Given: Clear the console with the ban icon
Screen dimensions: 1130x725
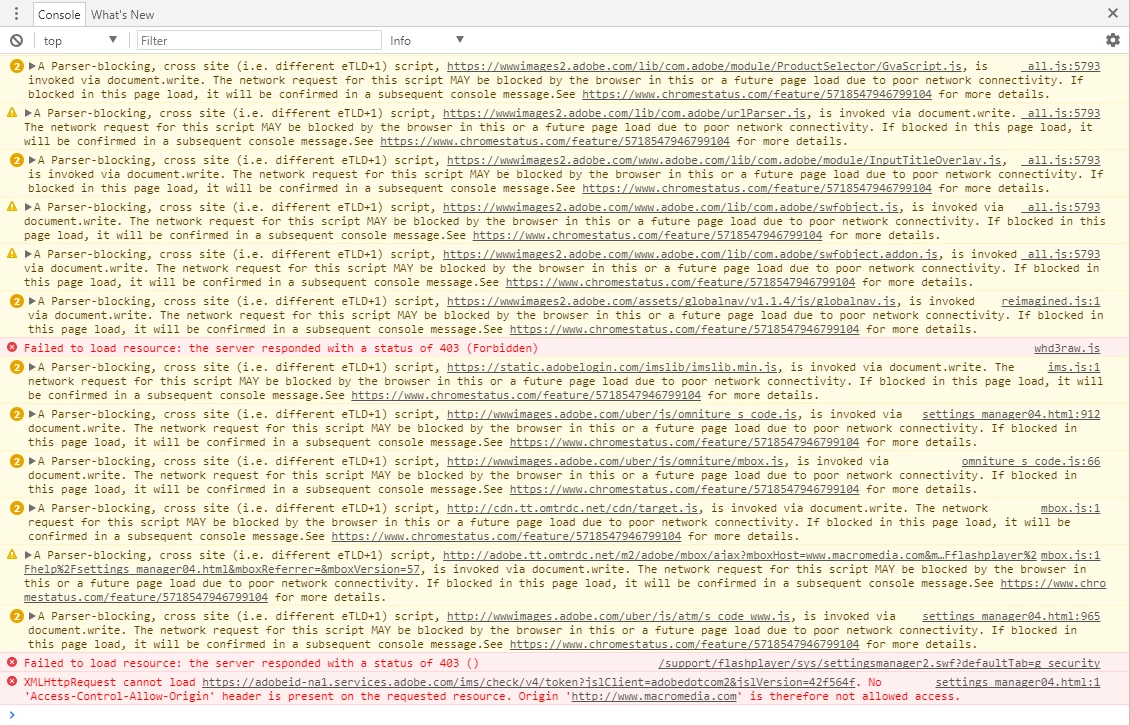Looking at the screenshot, I should [16, 40].
